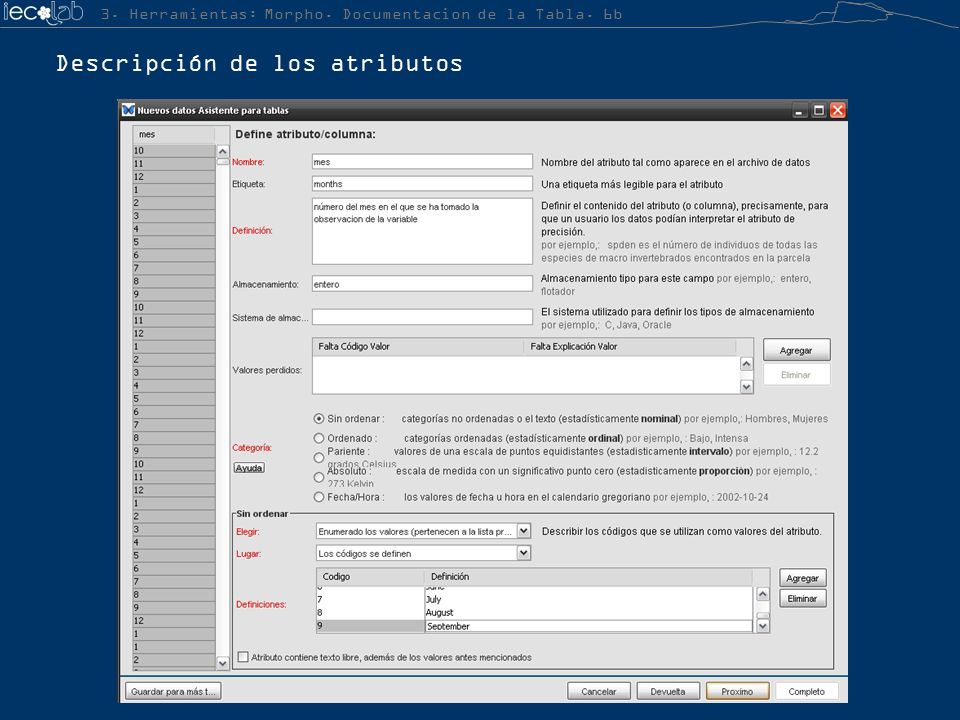Select the Absoluto radio button

(318, 477)
